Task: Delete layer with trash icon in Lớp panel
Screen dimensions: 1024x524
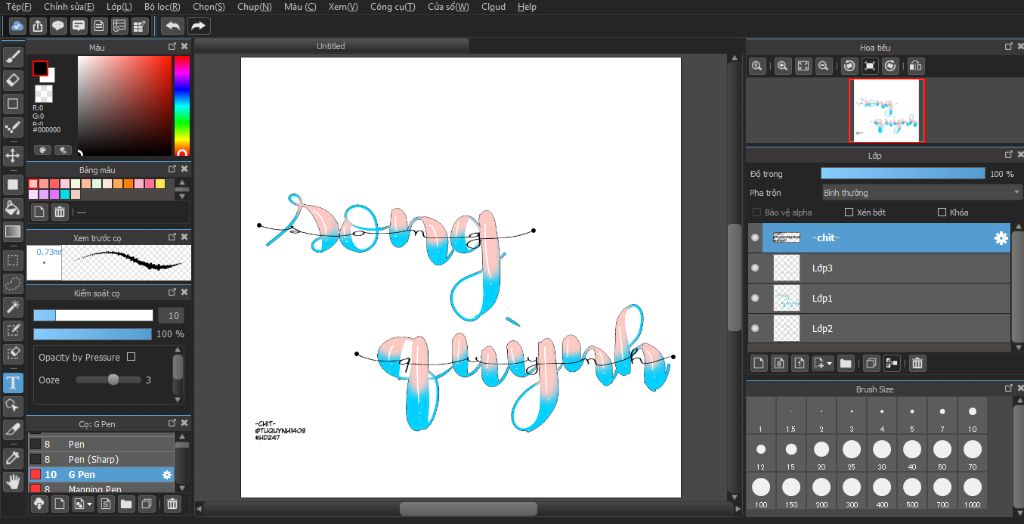Action: pyautogui.click(x=917, y=363)
